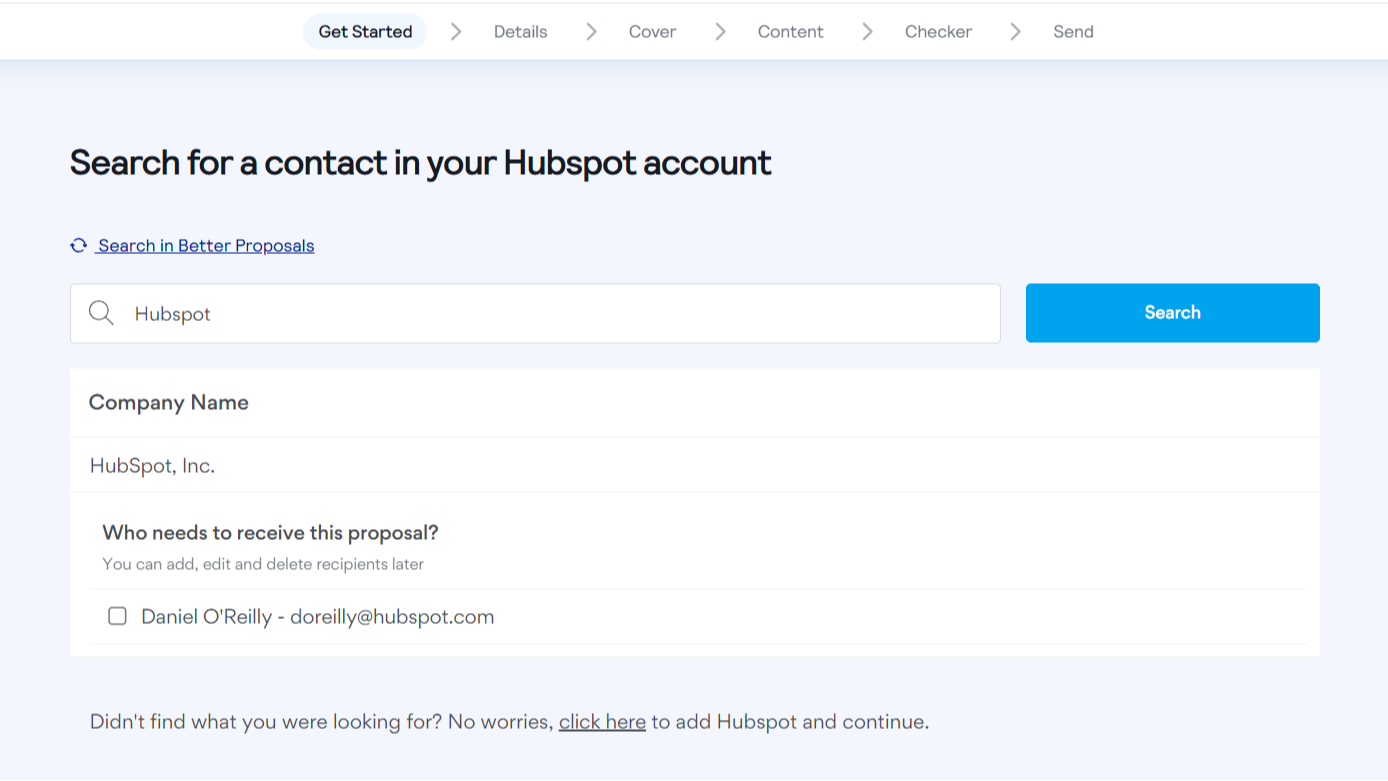The width and height of the screenshot is (1388, 781).
Task: Click chevron arrow between Get Started and Details
Action: [x=456, y=32]
